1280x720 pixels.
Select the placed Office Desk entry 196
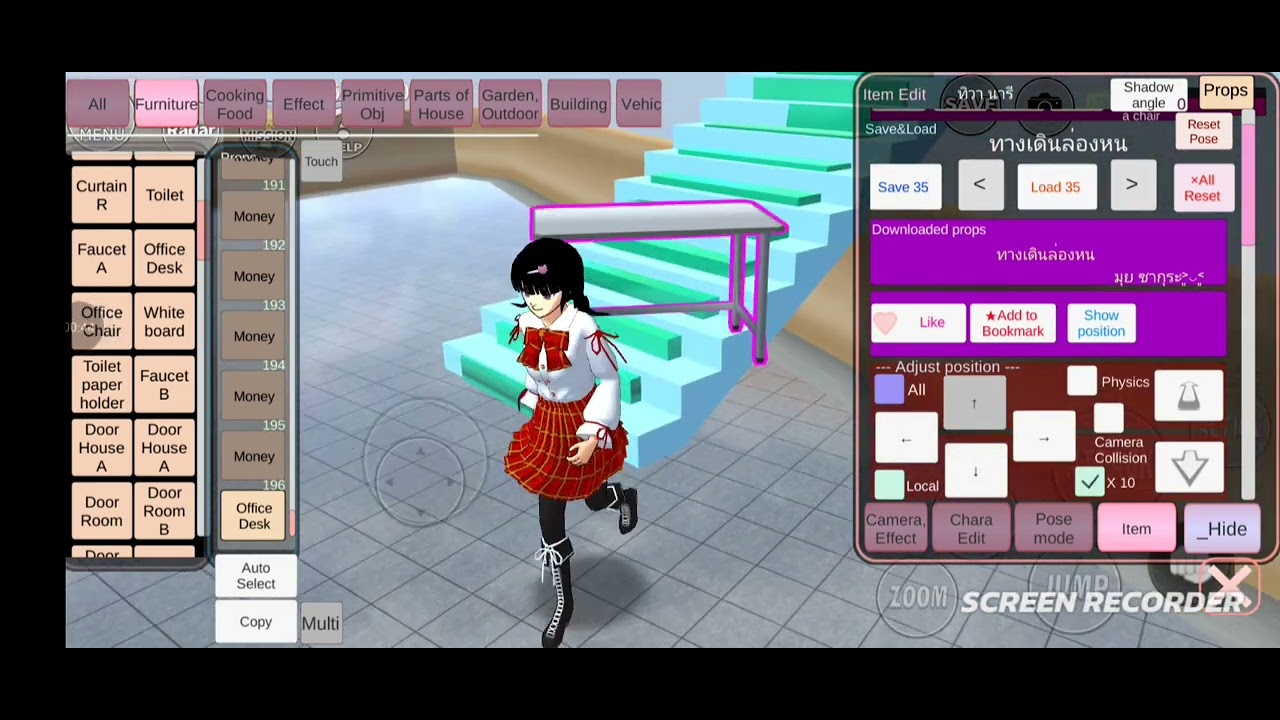click(x=254, y=516)
